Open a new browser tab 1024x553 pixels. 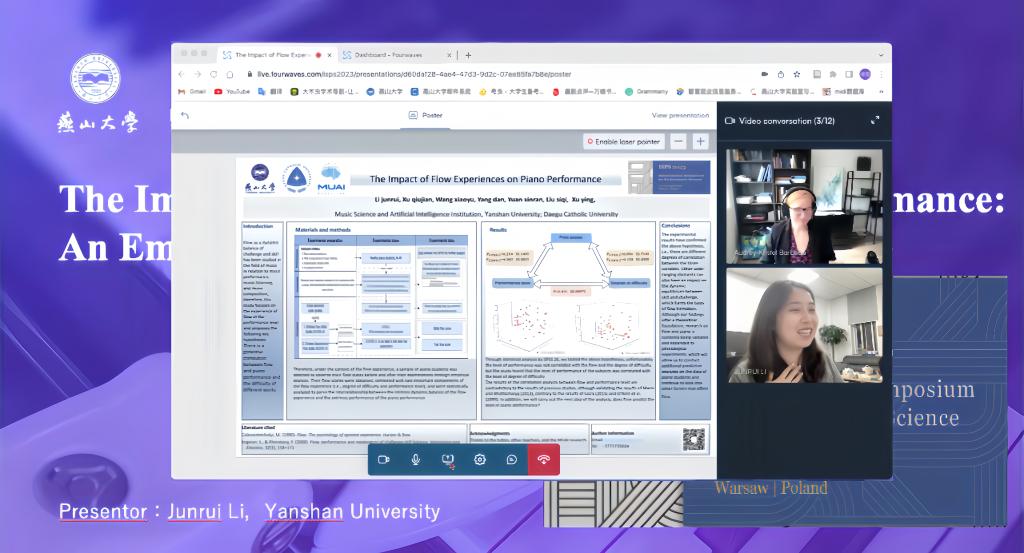468,55
